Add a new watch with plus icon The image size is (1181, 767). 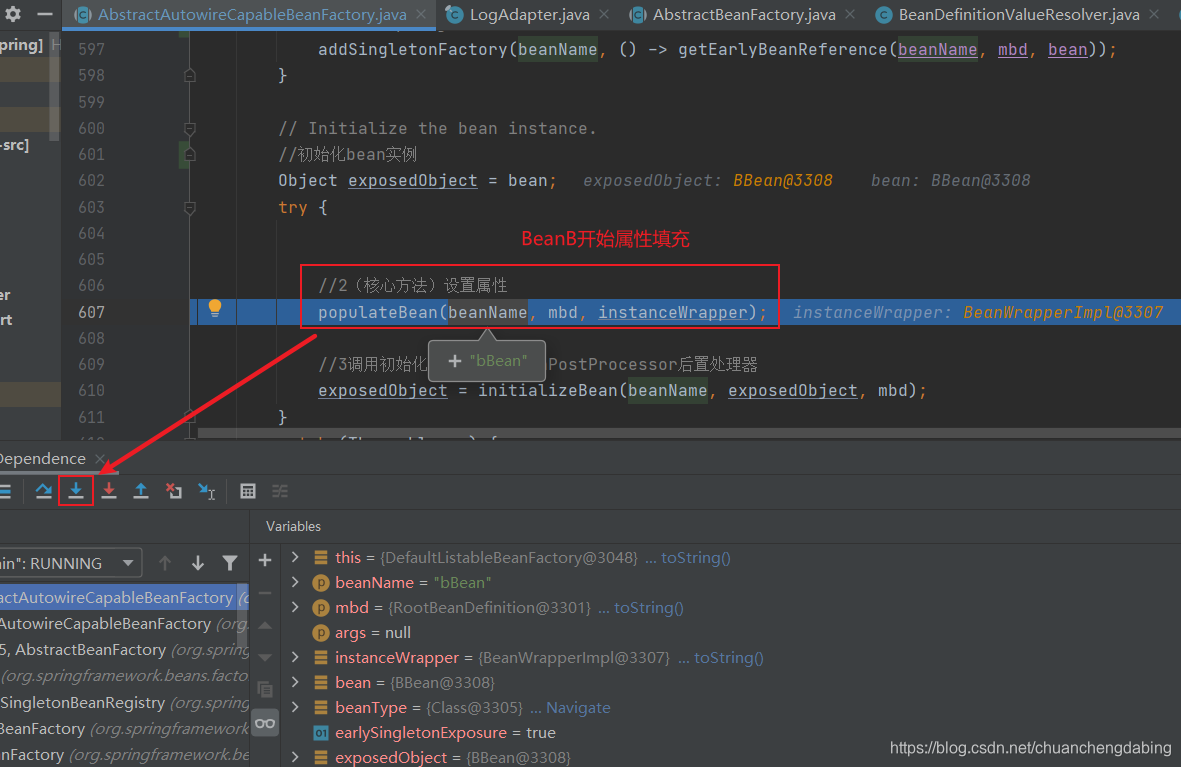click(x=265, y=560)
